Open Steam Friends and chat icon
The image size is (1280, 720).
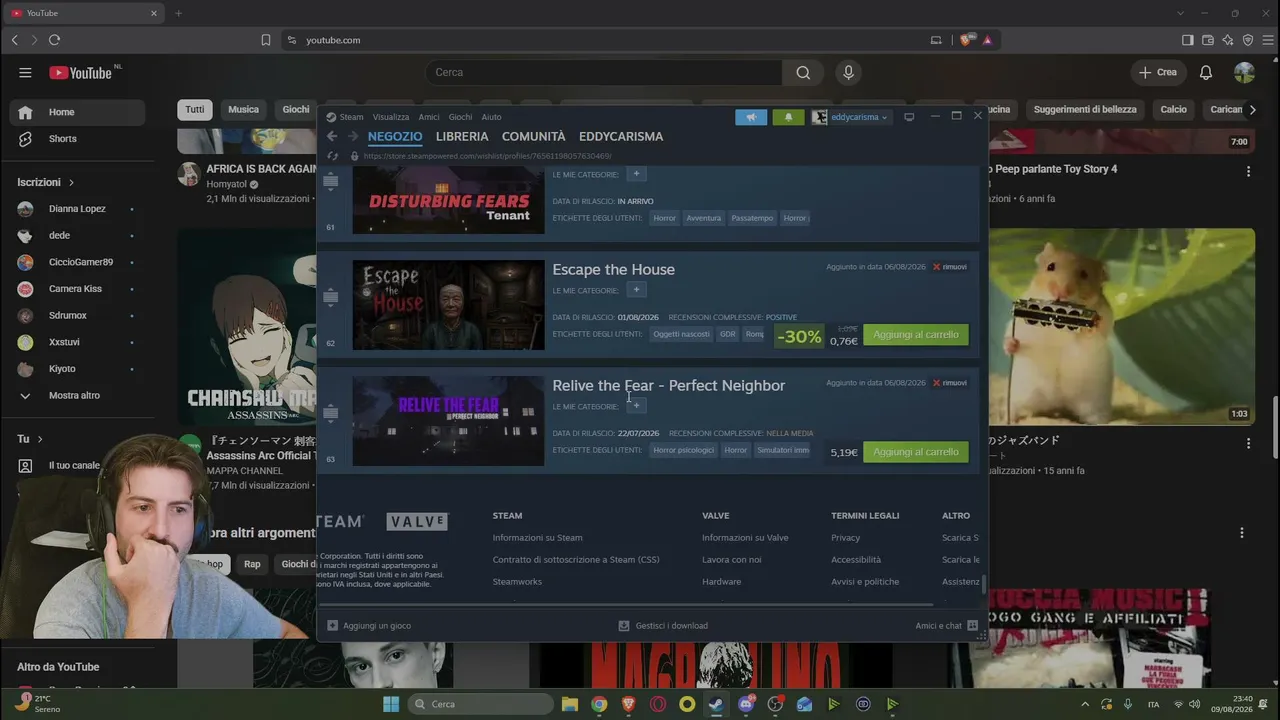click(x=972, y=626)
